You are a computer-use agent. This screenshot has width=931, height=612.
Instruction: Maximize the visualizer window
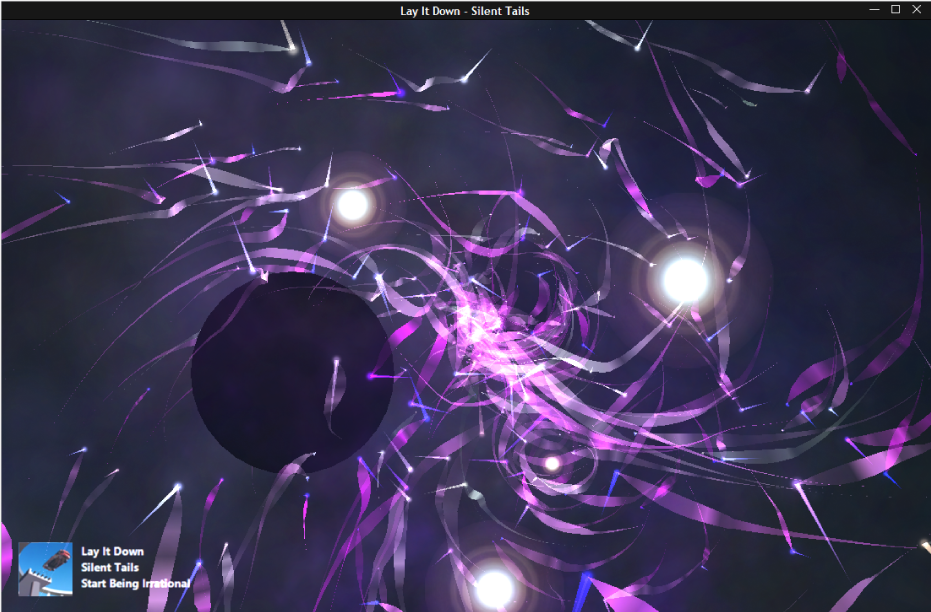(x=893, y=9)
